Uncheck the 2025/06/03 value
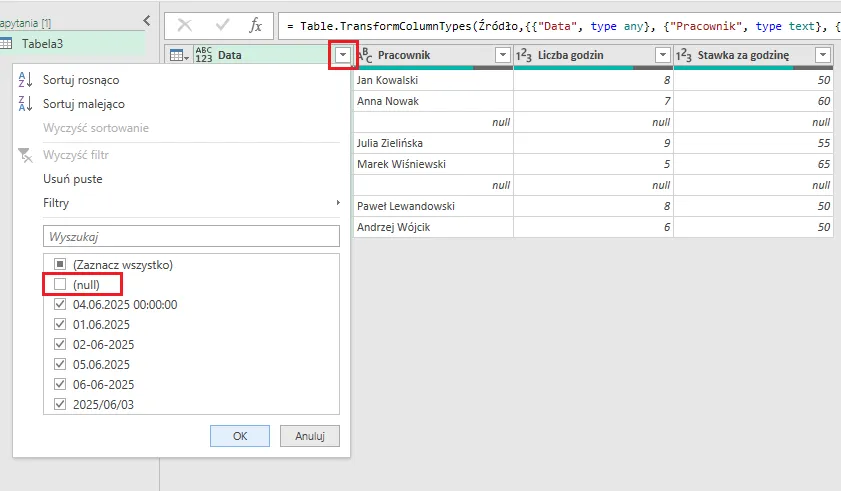This screenshot has width=841, height=491. [60, 404]
